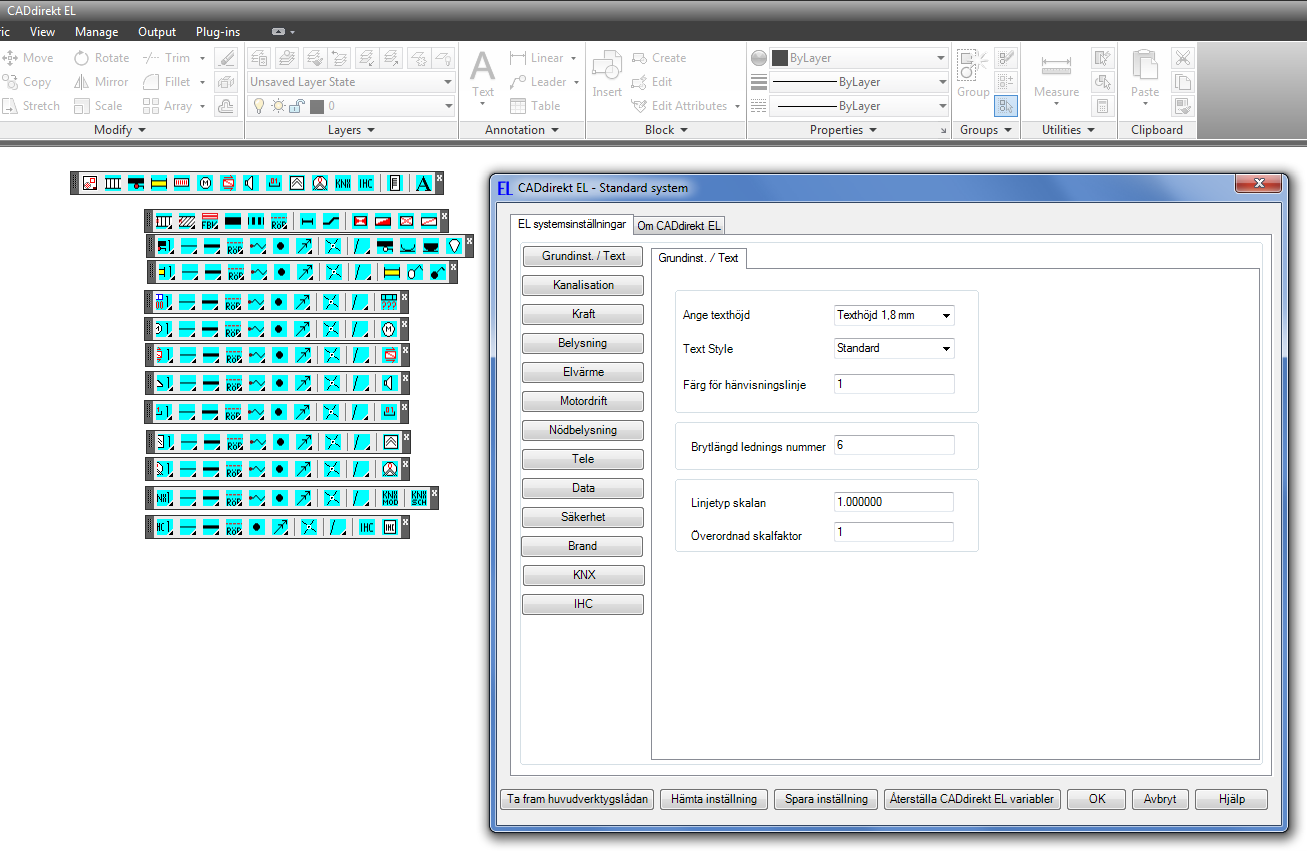This screenshot has width=1307, height=851.
Task: Click the boxed IHC icon in bottom toolbar
Action: (x=390, y=527)
